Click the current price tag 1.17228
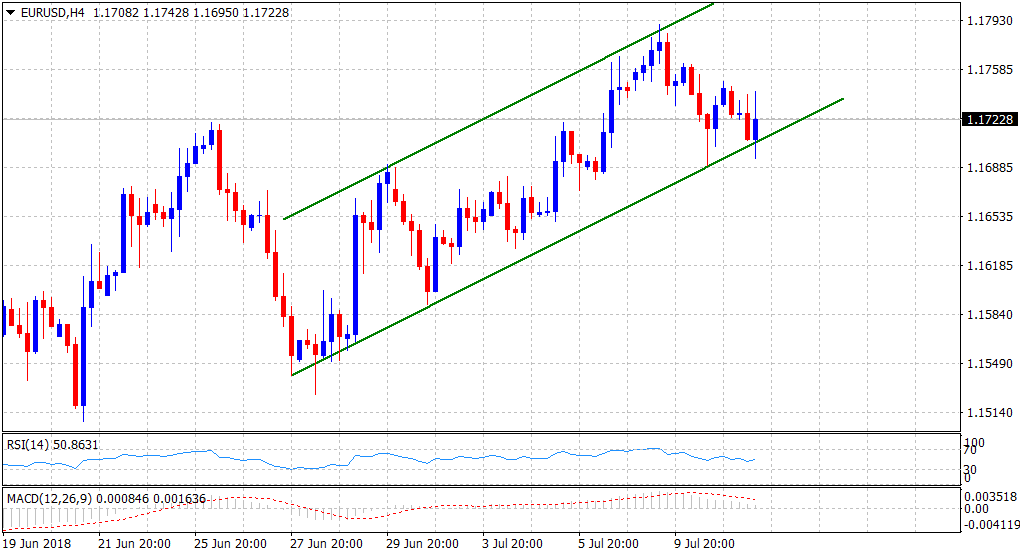1020x556 pixels. click(989, 120)
